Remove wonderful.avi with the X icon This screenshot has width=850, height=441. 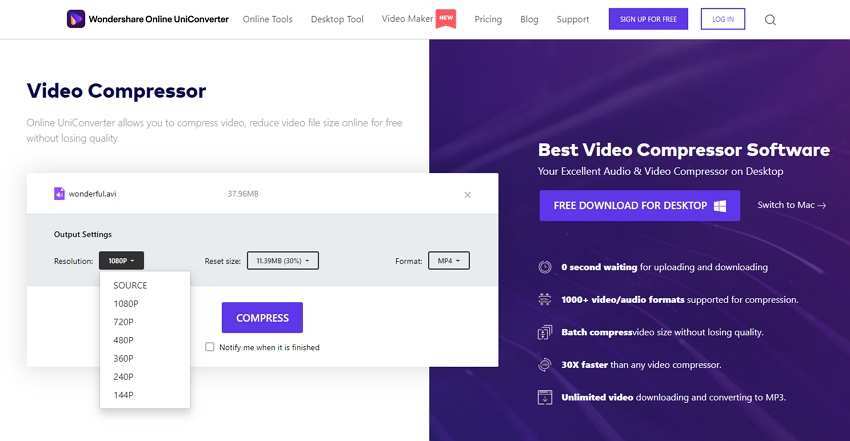click(468, 195)
